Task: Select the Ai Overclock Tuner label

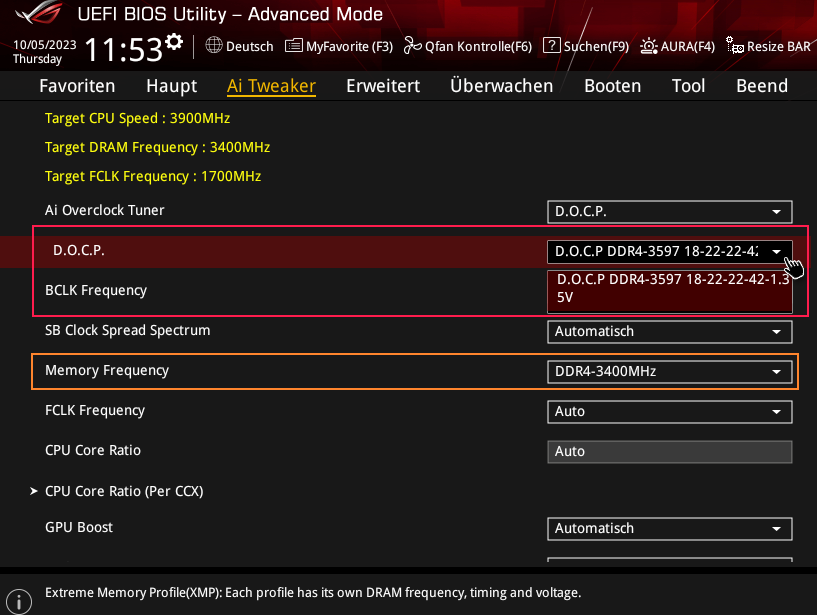Action: 104,210
